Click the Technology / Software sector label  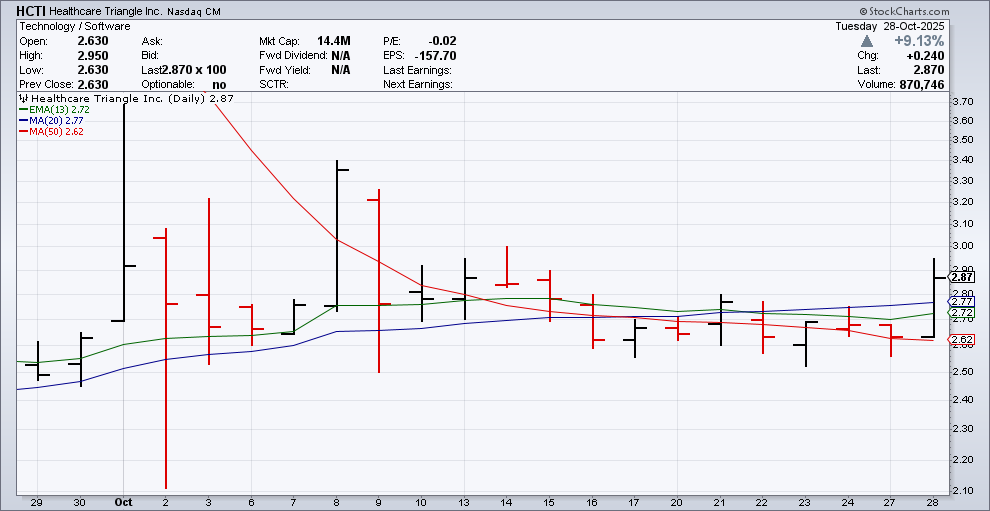click(67, 26)
